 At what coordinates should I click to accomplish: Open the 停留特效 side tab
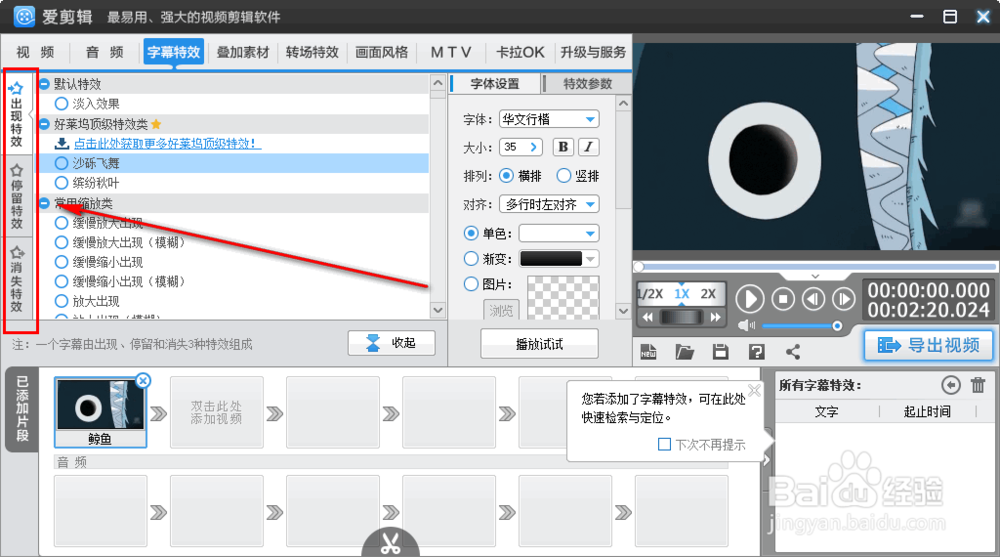click(x=17, y=197)
